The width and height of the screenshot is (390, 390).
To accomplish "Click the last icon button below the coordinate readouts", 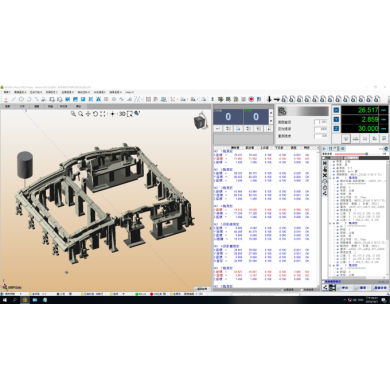I will [384, 138].
